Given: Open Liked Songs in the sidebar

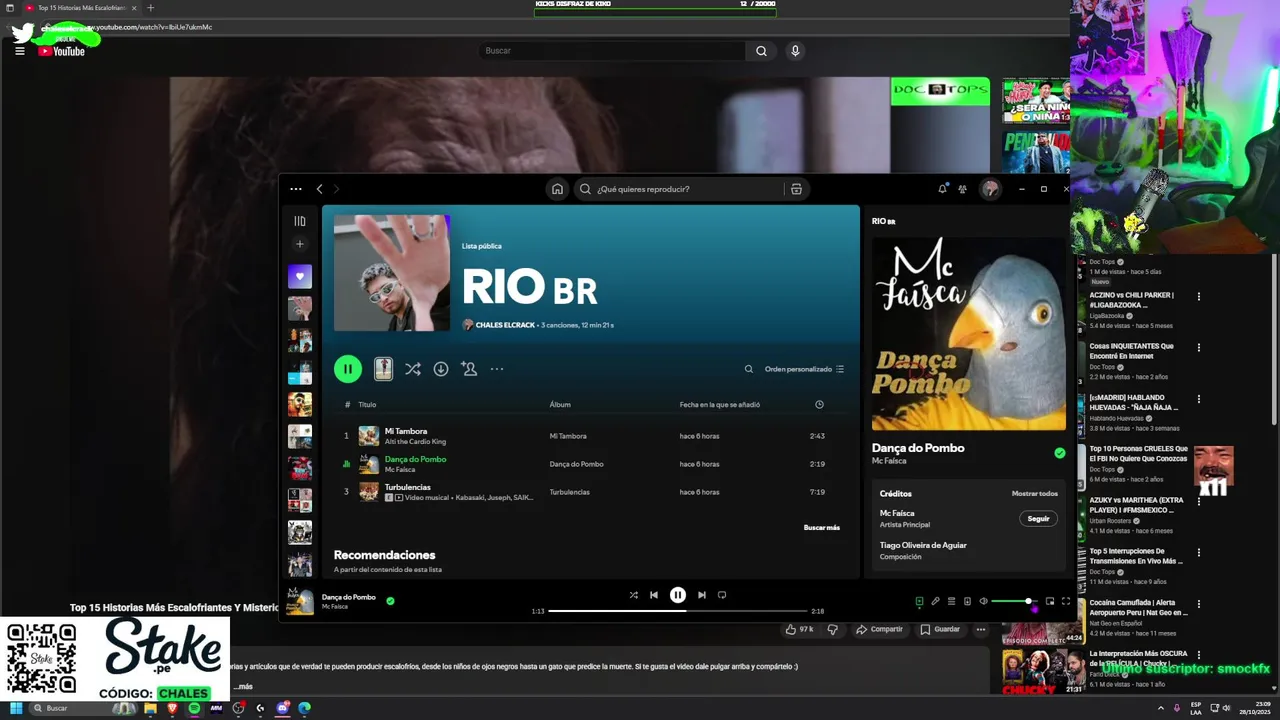Looking at the screenshot, I should (x=300, y=276).
